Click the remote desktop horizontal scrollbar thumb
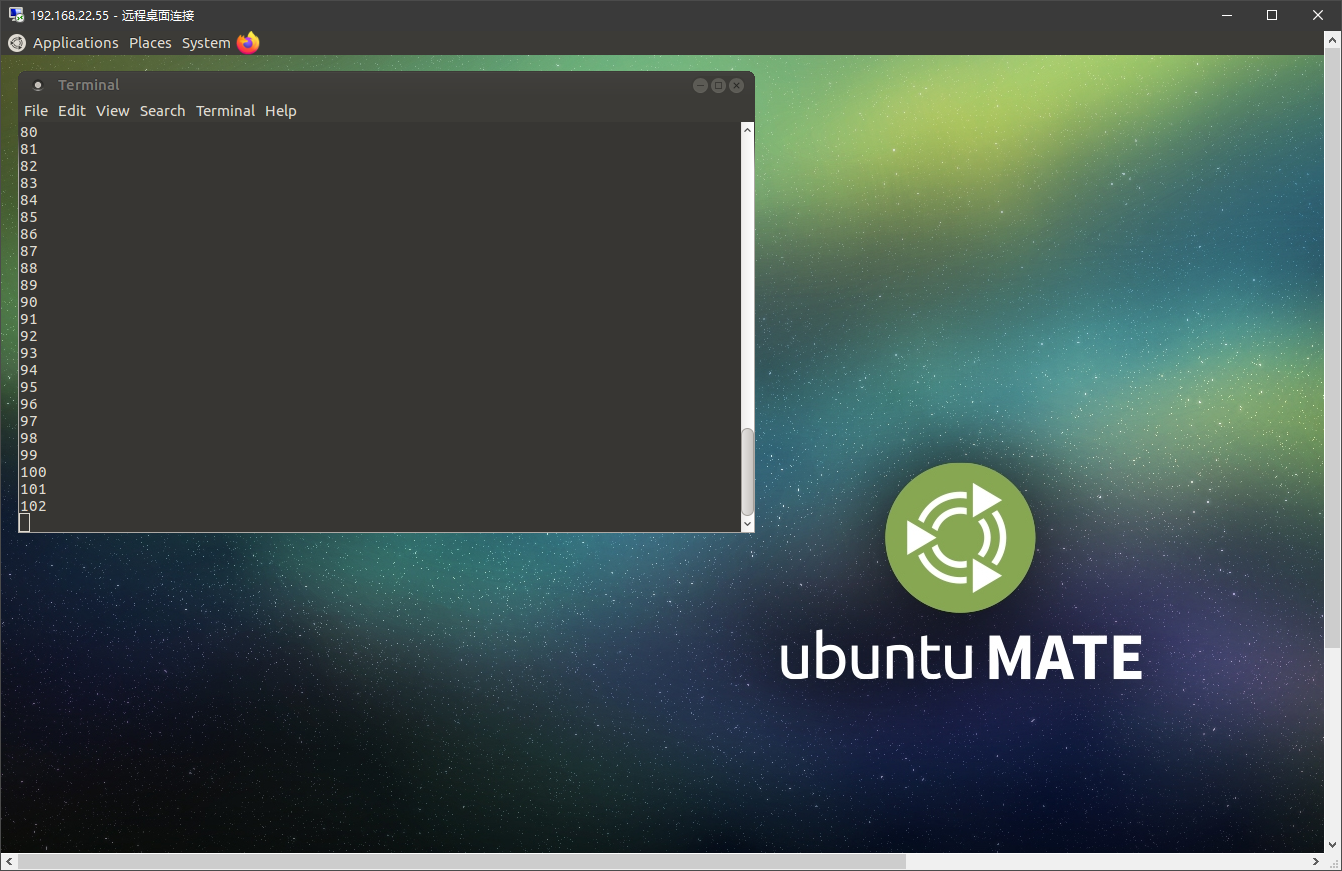 pos(461,861)
